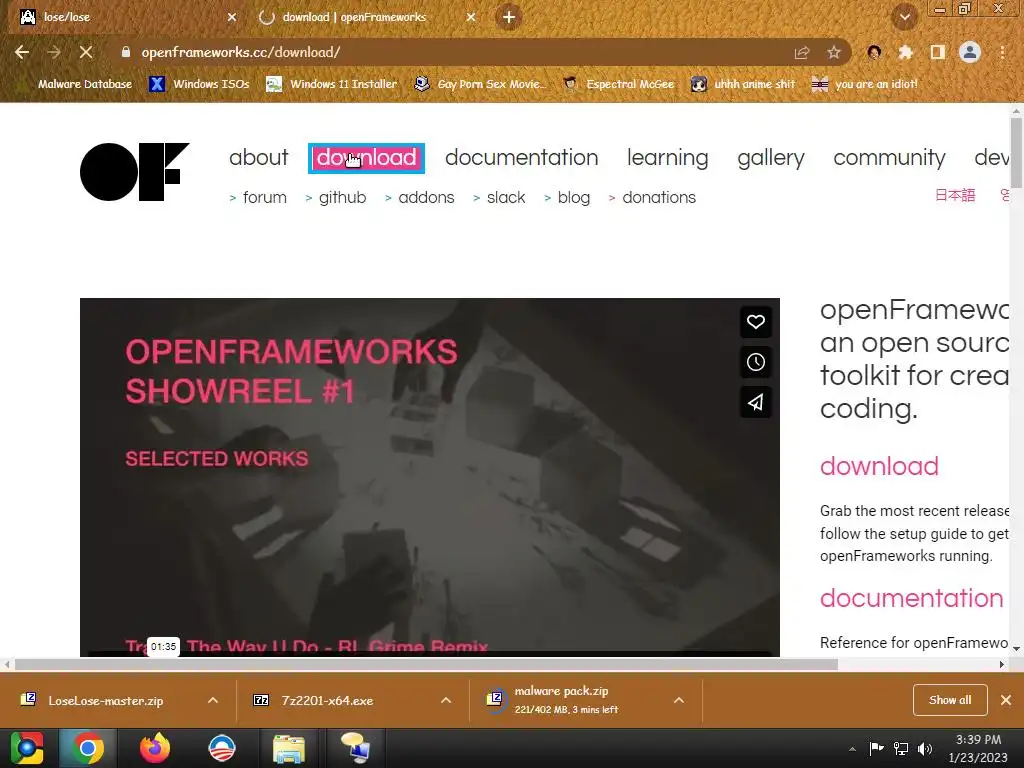
Task: Open the extension icon next to the star
Action: tap(874, 52)
